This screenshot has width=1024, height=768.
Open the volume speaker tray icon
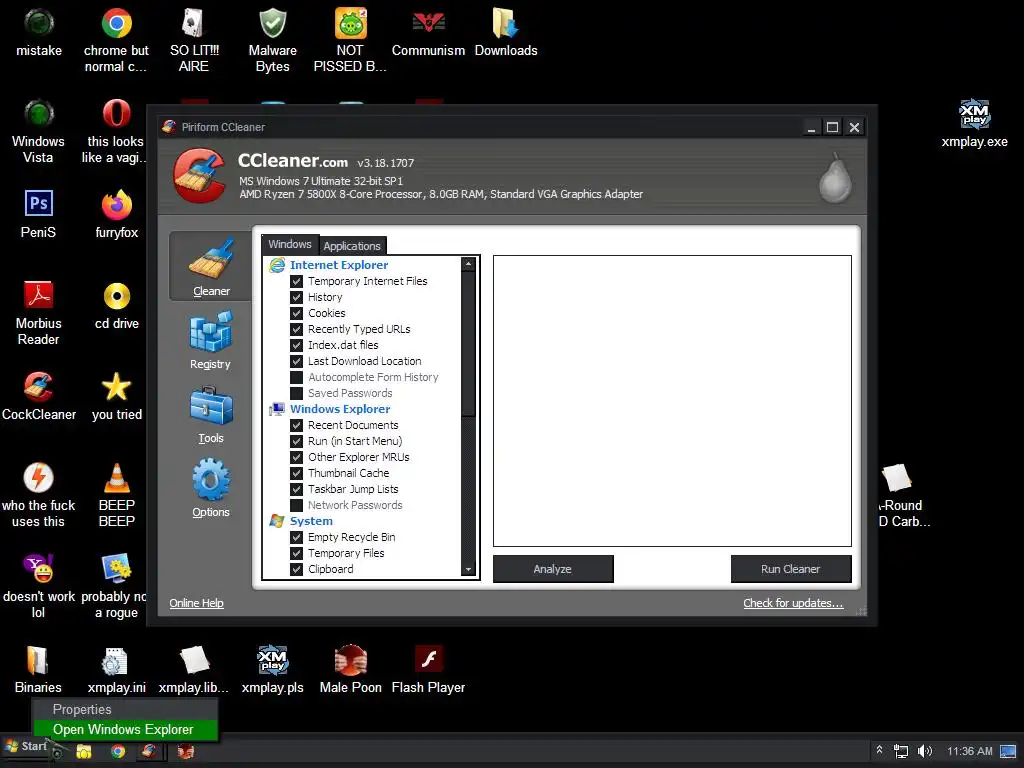[925, 751]
